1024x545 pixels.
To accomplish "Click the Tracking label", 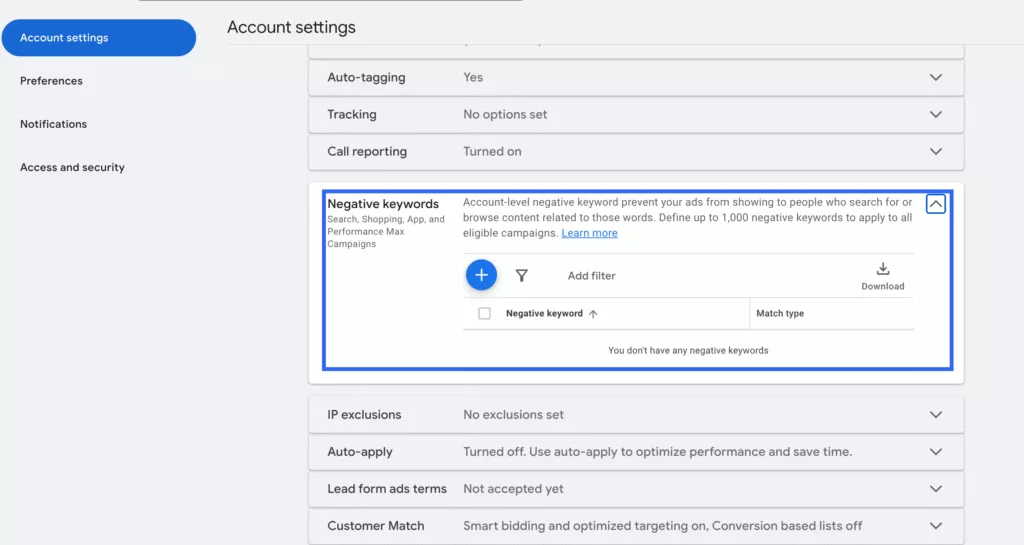I will [x=351, y=114].
